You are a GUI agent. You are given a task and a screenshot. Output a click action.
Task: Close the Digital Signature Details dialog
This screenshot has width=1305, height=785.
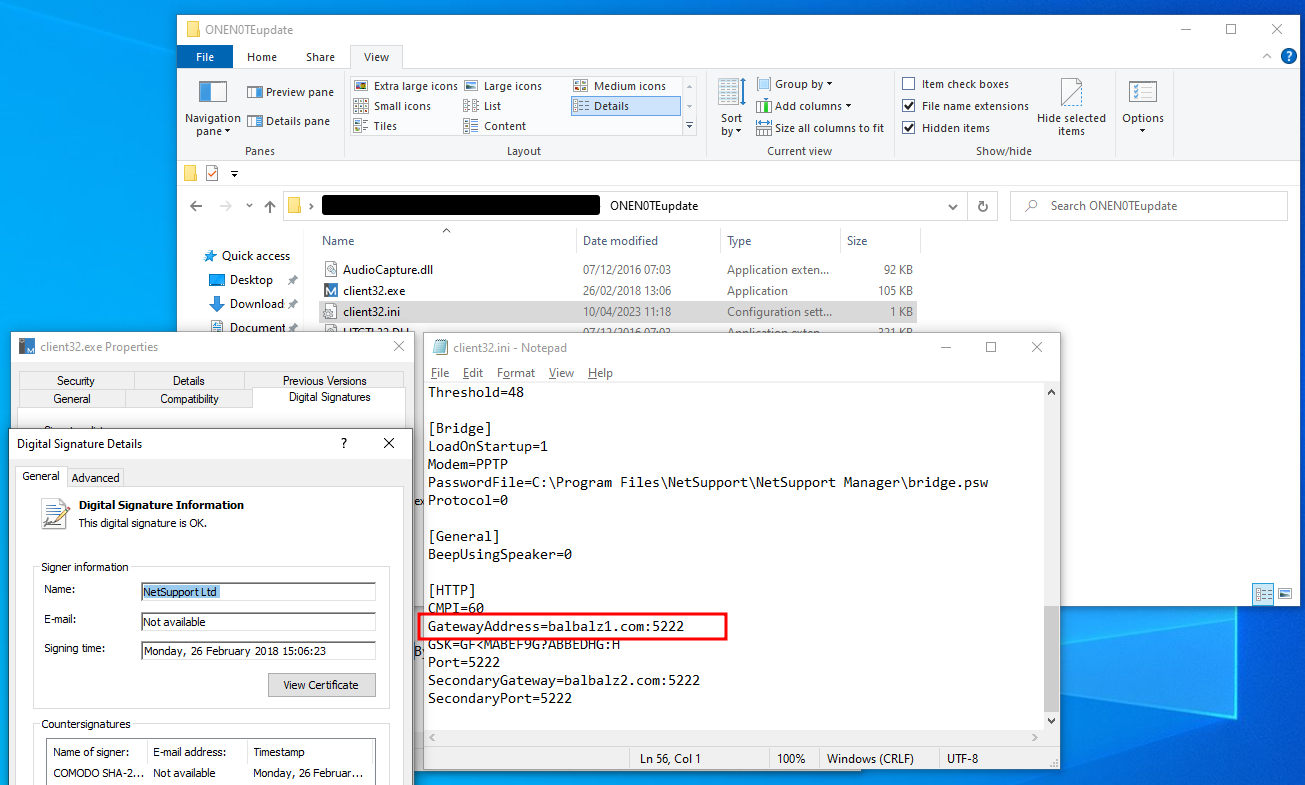[x=389, y=443]
